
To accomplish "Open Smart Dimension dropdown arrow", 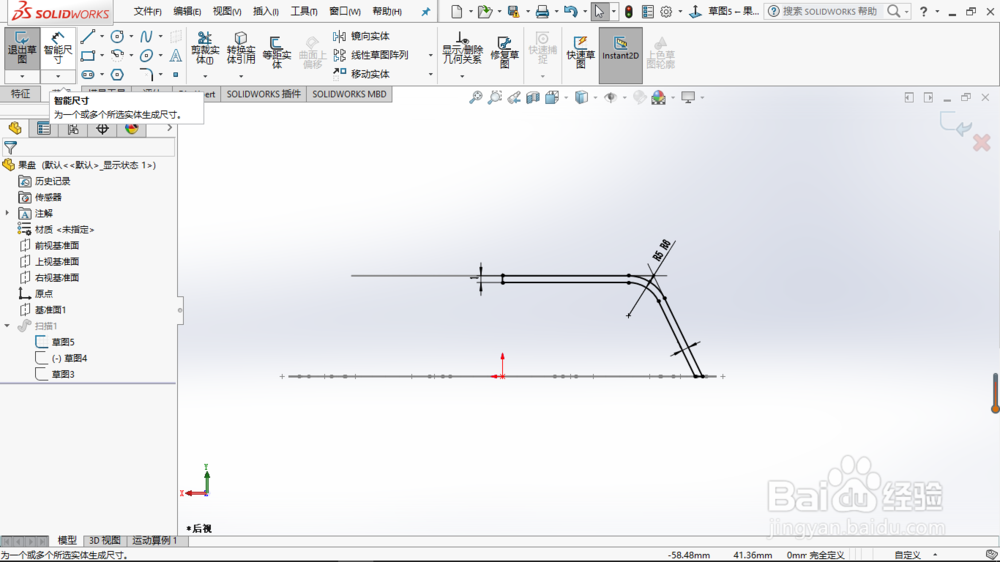I will (57, 77).
